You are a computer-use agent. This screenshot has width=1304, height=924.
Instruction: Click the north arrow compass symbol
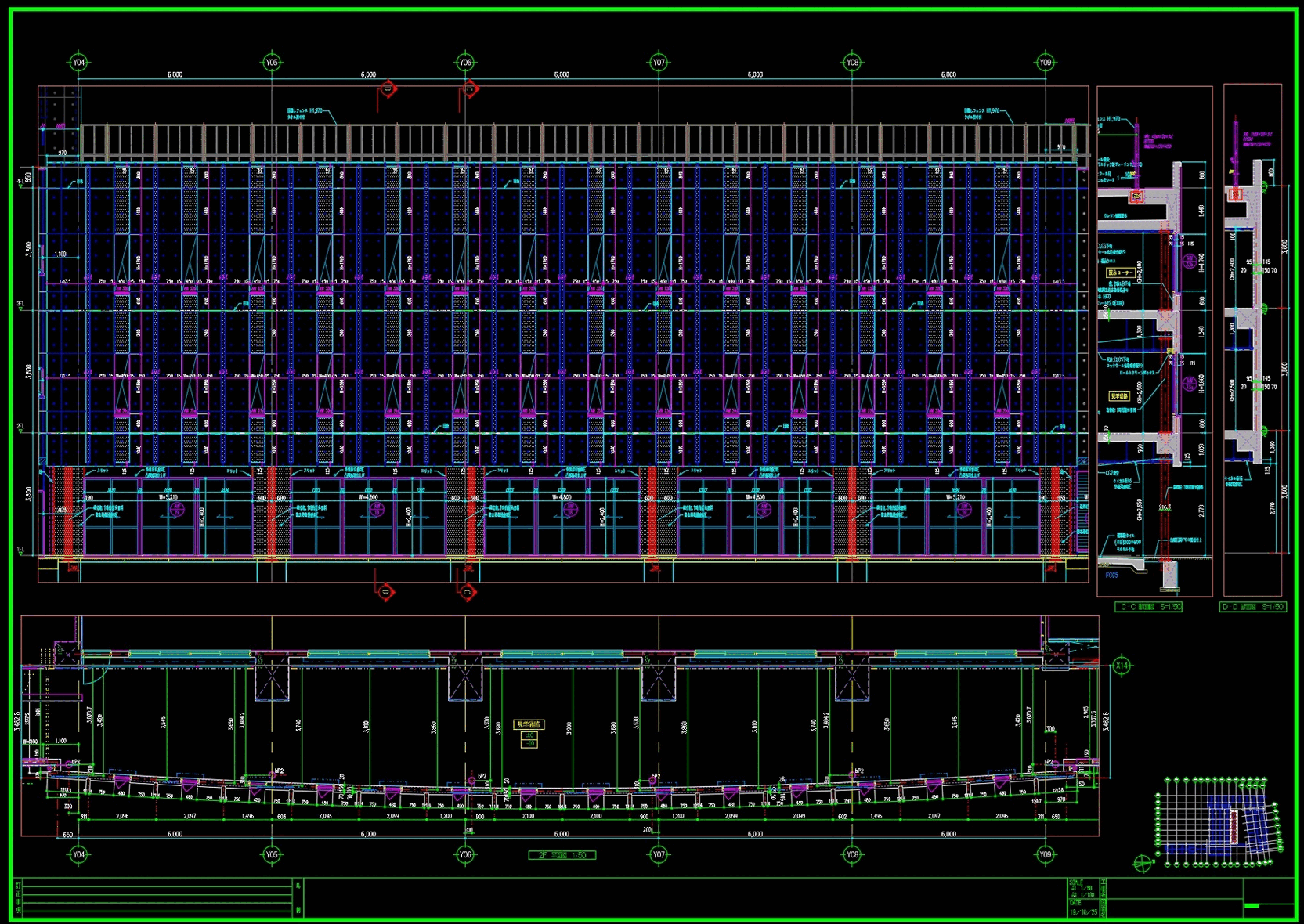[x=1143, y=864]
